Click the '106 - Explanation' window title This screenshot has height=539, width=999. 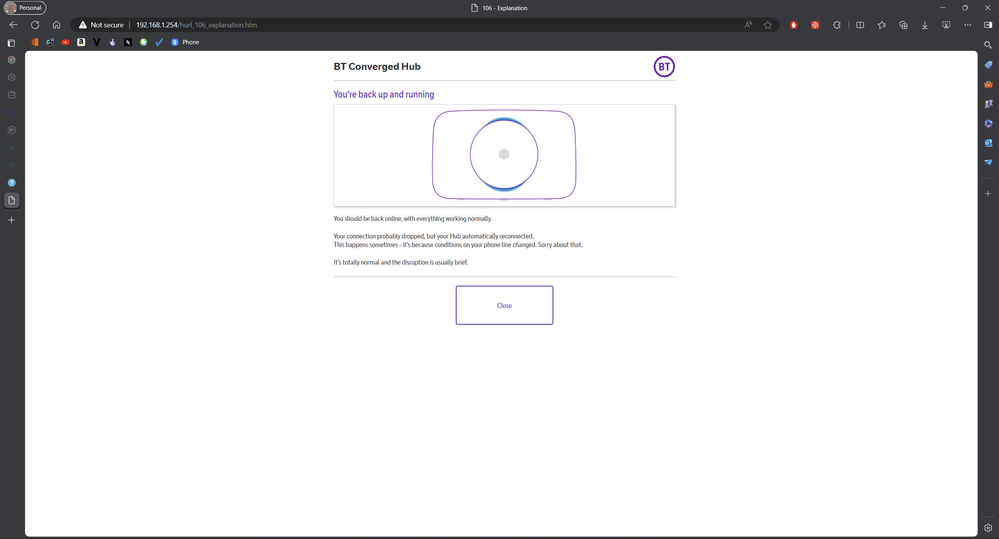click(x=505, y=8)
